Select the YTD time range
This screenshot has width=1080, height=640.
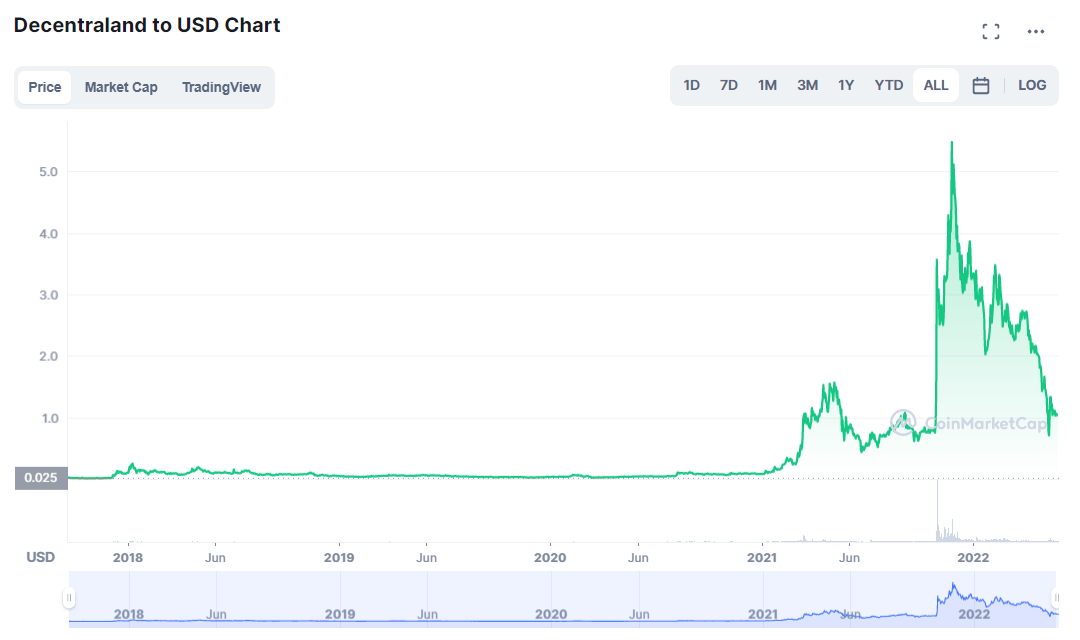tap(889, 85)
